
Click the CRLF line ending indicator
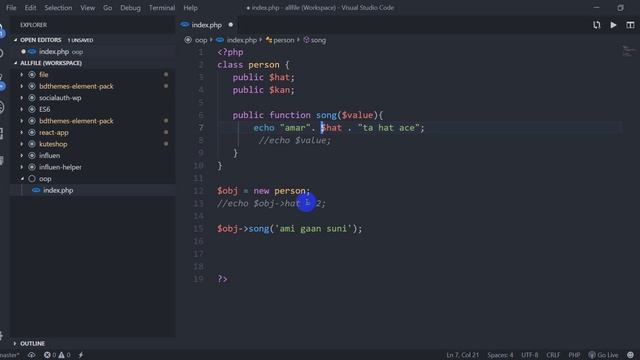click(x=553, y=355)
